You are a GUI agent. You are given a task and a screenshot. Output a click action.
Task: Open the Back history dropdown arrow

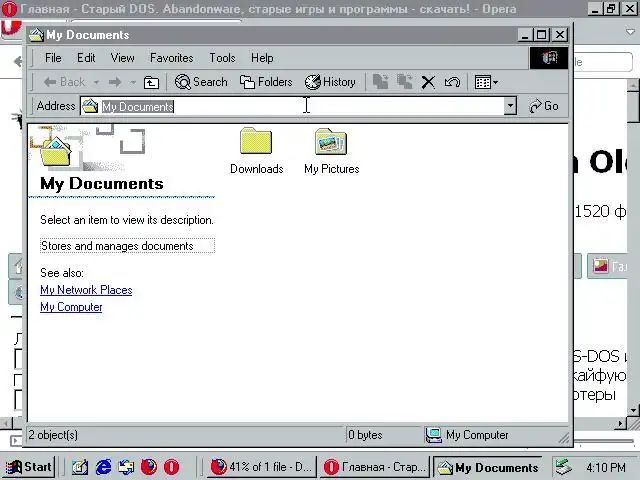pyautogui.click(x=96, y=82)
